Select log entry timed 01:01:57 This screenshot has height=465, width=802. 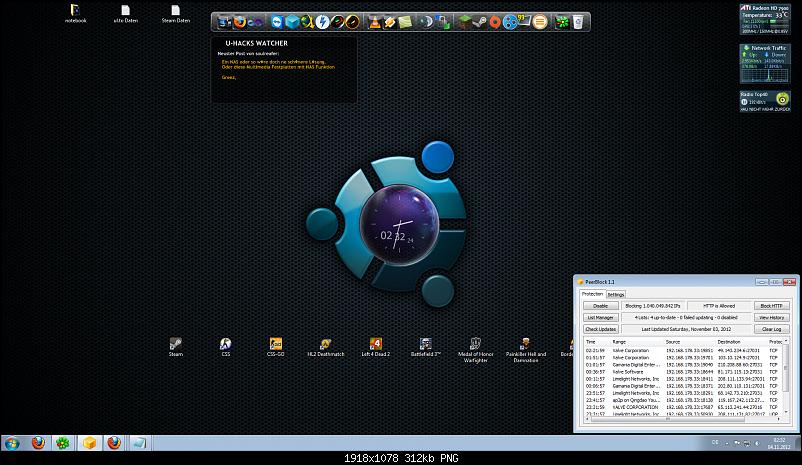point(683,365)
